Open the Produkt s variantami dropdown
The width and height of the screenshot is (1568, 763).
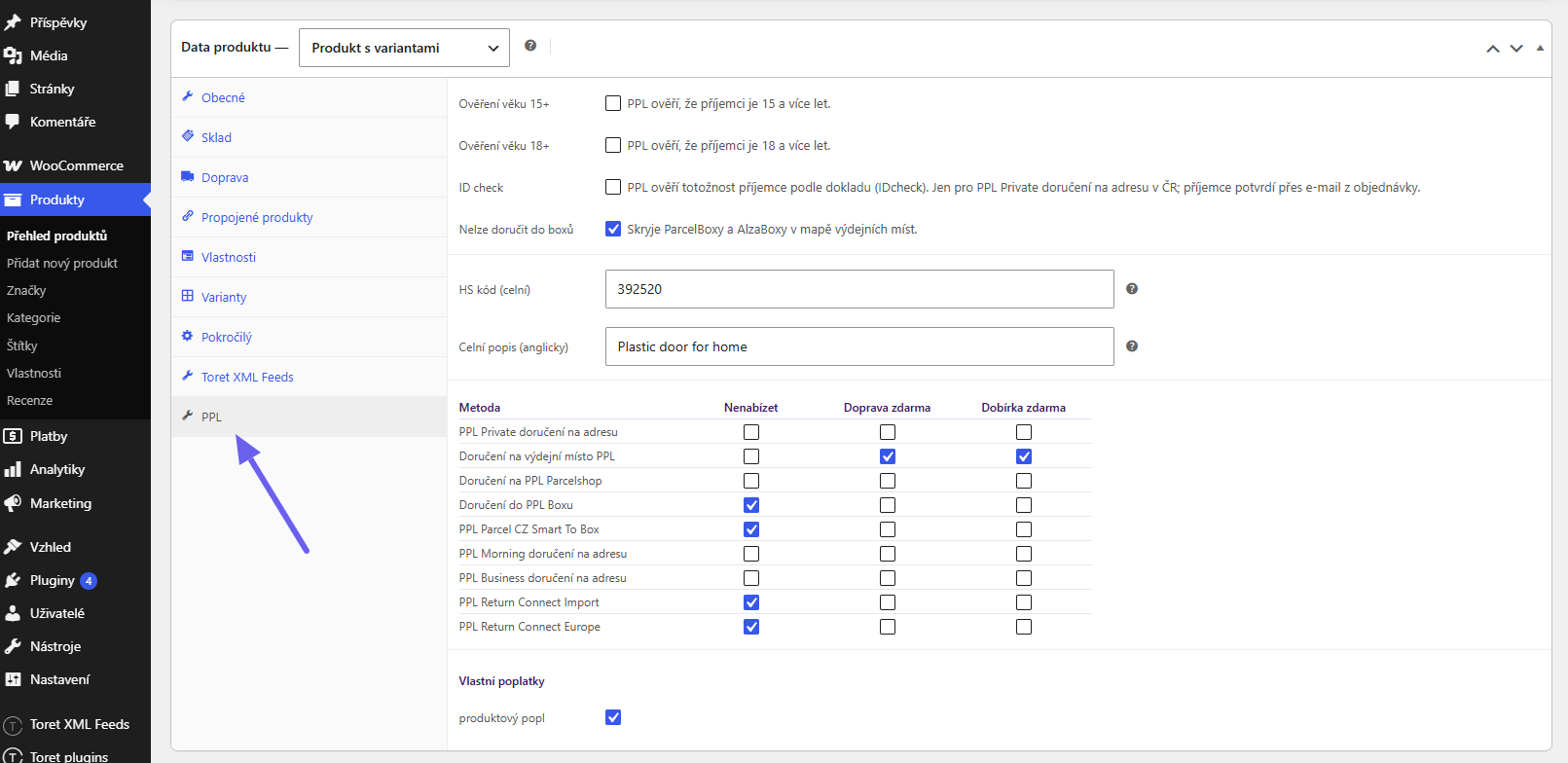click(404, 48)
